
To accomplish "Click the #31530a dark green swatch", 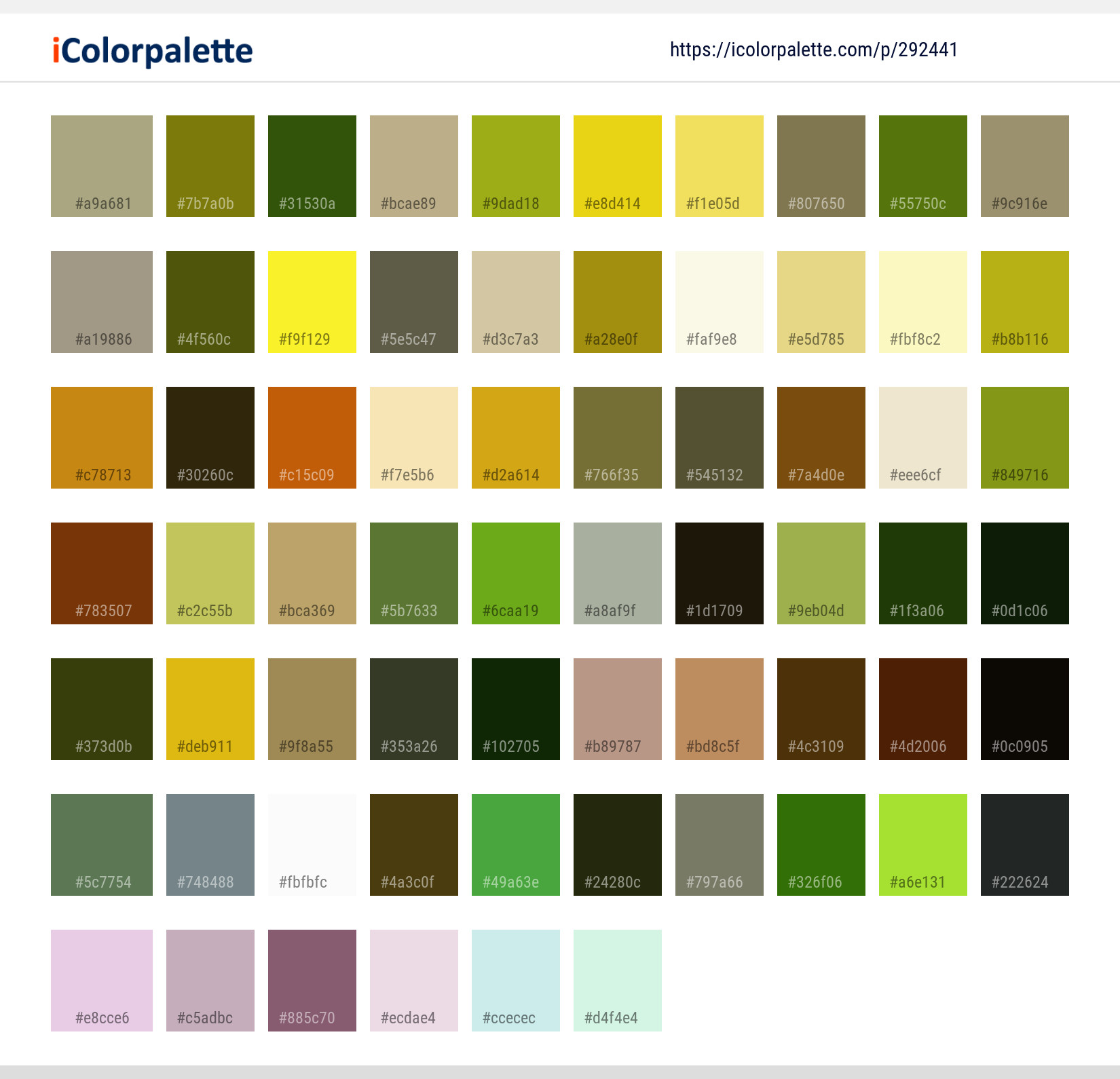I will [x=312, y=166].
